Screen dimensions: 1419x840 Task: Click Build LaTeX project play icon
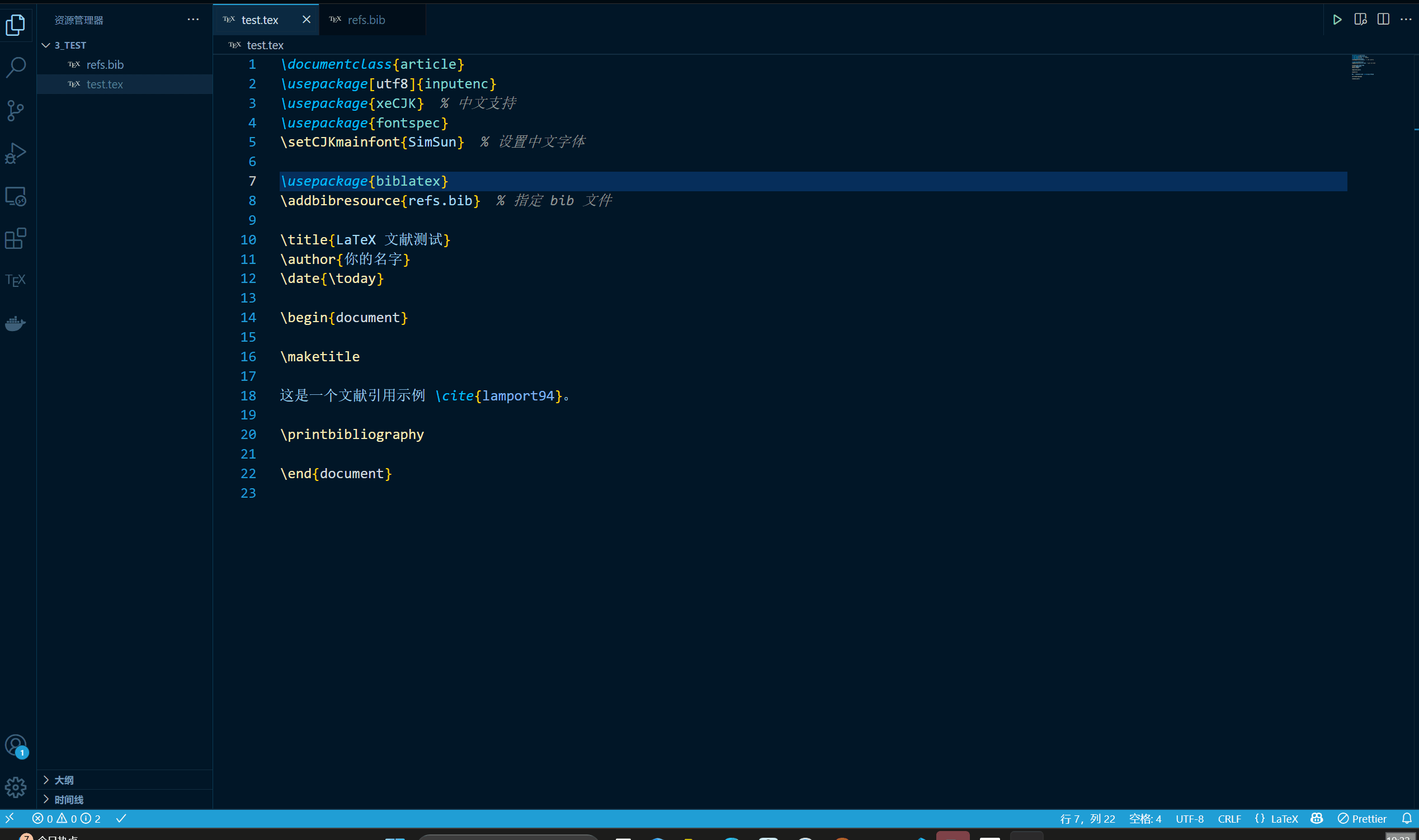pyautogui.click(x=1337, y=20)
